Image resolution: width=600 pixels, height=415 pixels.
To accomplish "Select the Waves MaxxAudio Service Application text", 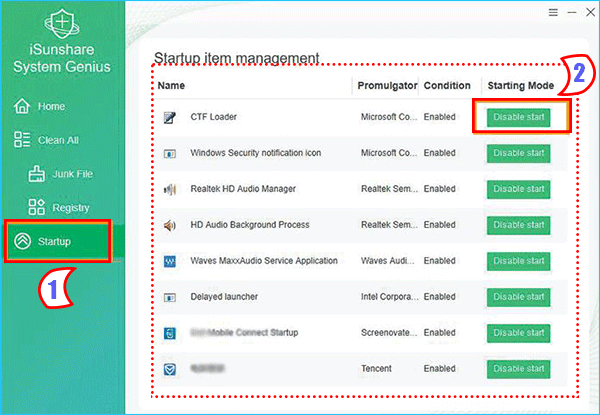I will point(264,260).
